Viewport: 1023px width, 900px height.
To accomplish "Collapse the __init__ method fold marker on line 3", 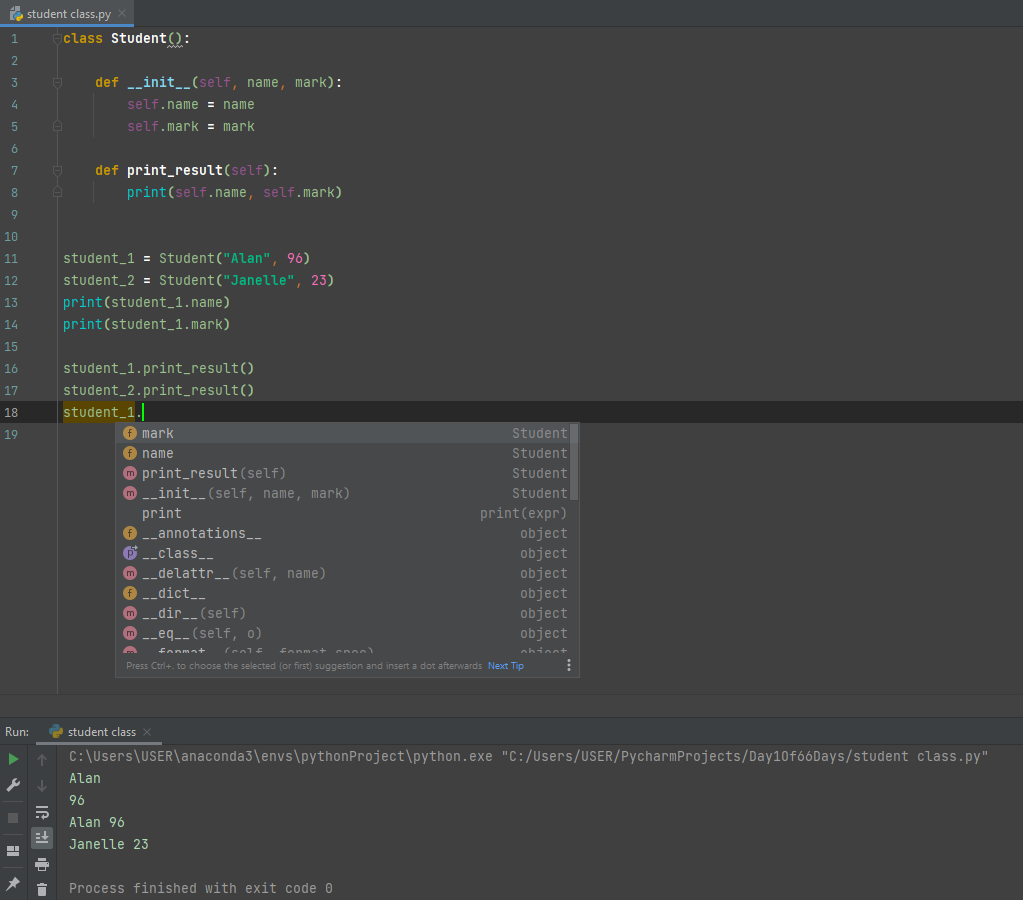I will pos(57,83).
